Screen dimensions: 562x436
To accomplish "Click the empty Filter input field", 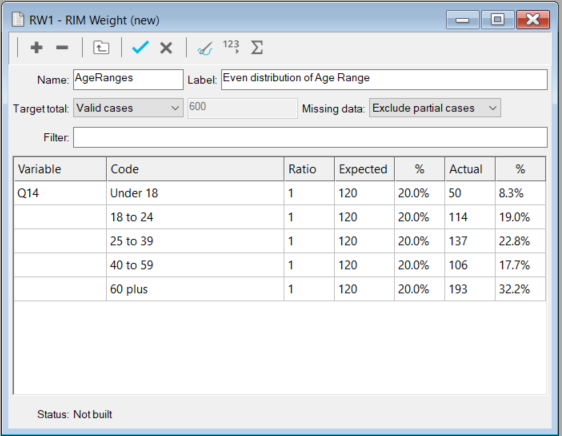I will pos(310,137).
